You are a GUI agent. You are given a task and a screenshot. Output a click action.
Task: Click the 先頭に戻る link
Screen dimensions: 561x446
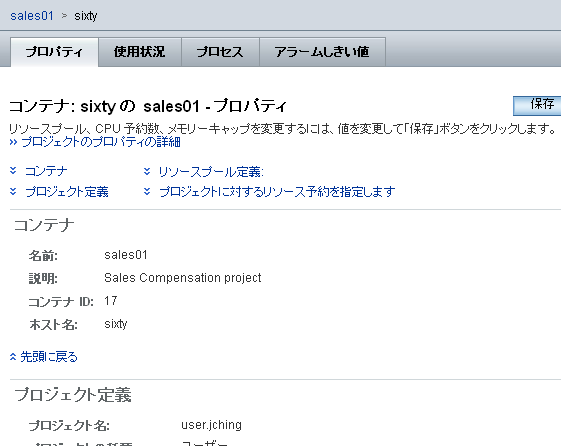pyautogui.click(x=49, y=357)
